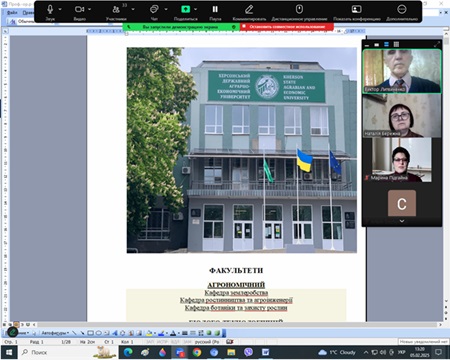The height and width of the screenshot is (360, 450).
Task: Toggle the Zoom video camera
Action: click(79, 10)
